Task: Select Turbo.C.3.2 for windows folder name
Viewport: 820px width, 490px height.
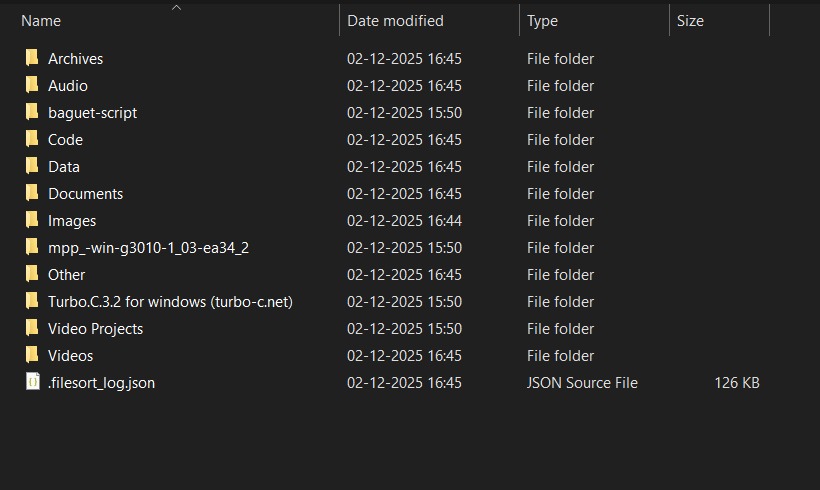Action: click(x=170, y=302)
